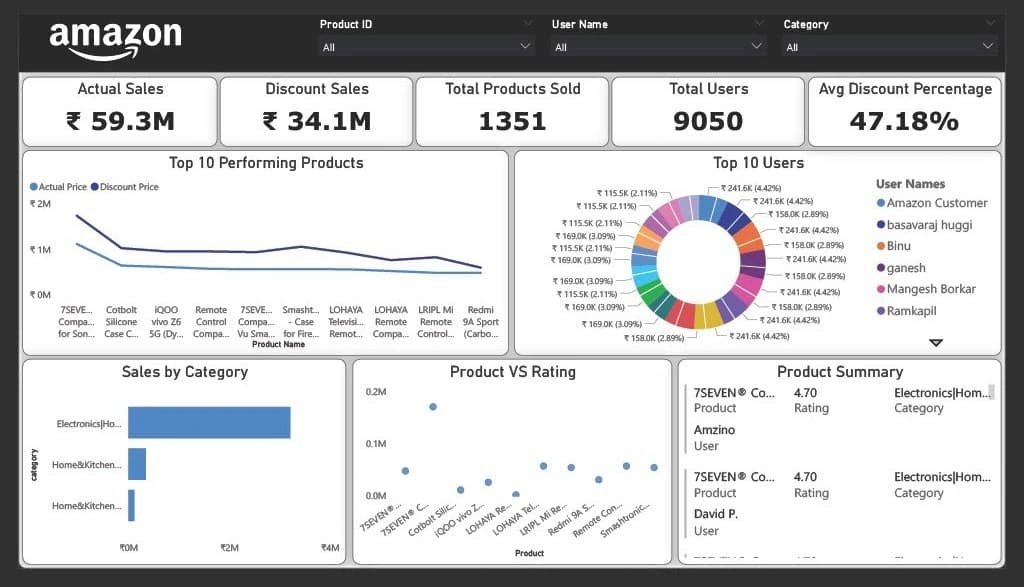This screenshot has height=587, width=1024.
Task: Click Smasht... Case for Fire axis label
Action: (301, 322)
